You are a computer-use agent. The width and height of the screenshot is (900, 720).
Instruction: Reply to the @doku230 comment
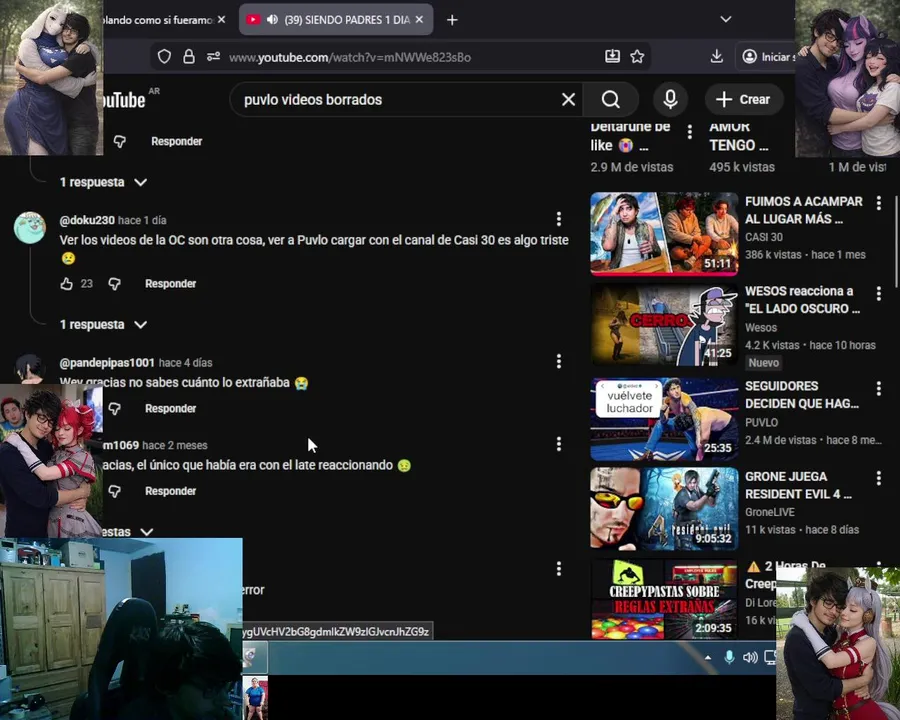coord(170,284)
